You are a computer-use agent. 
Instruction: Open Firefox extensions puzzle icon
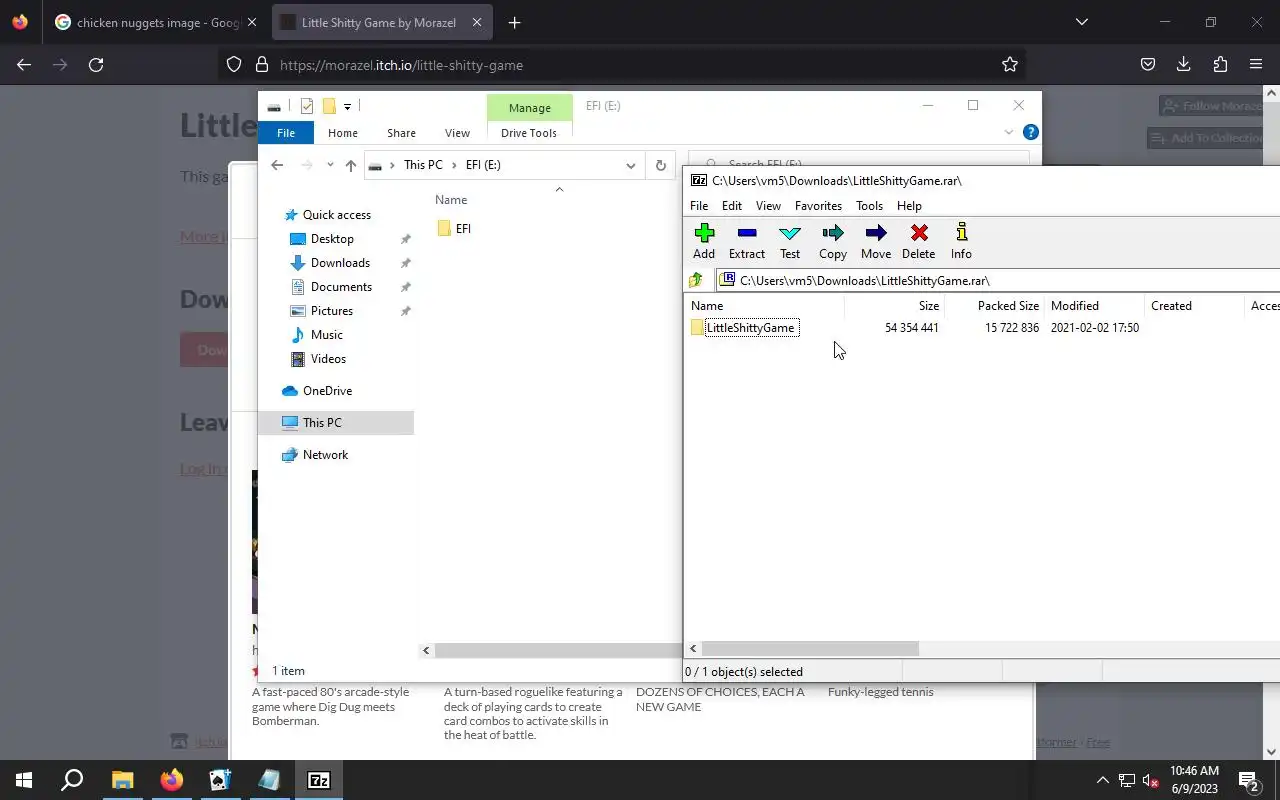coord(1220,65)
